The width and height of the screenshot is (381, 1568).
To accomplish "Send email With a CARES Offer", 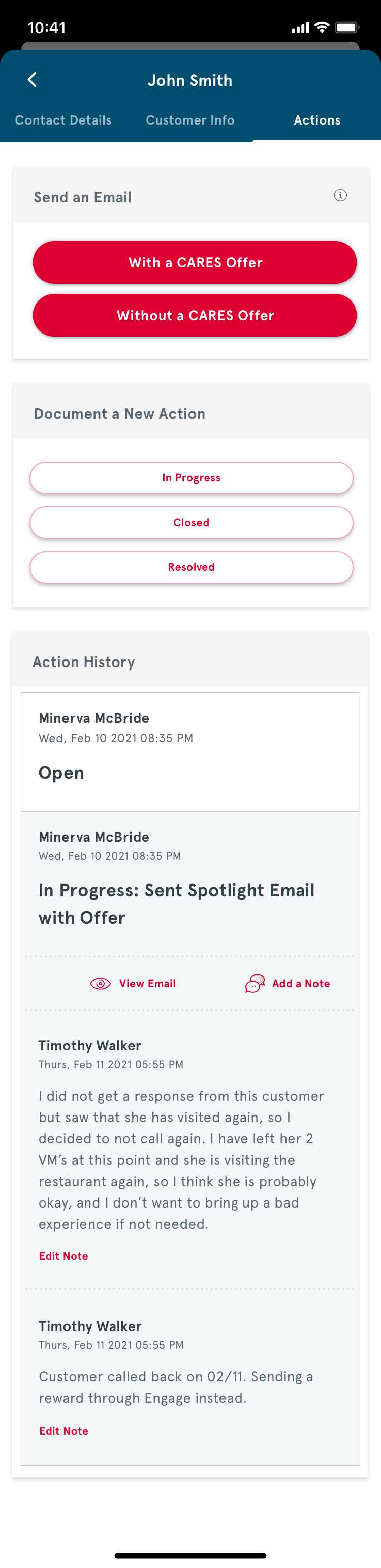I will (x=195, y=262).
